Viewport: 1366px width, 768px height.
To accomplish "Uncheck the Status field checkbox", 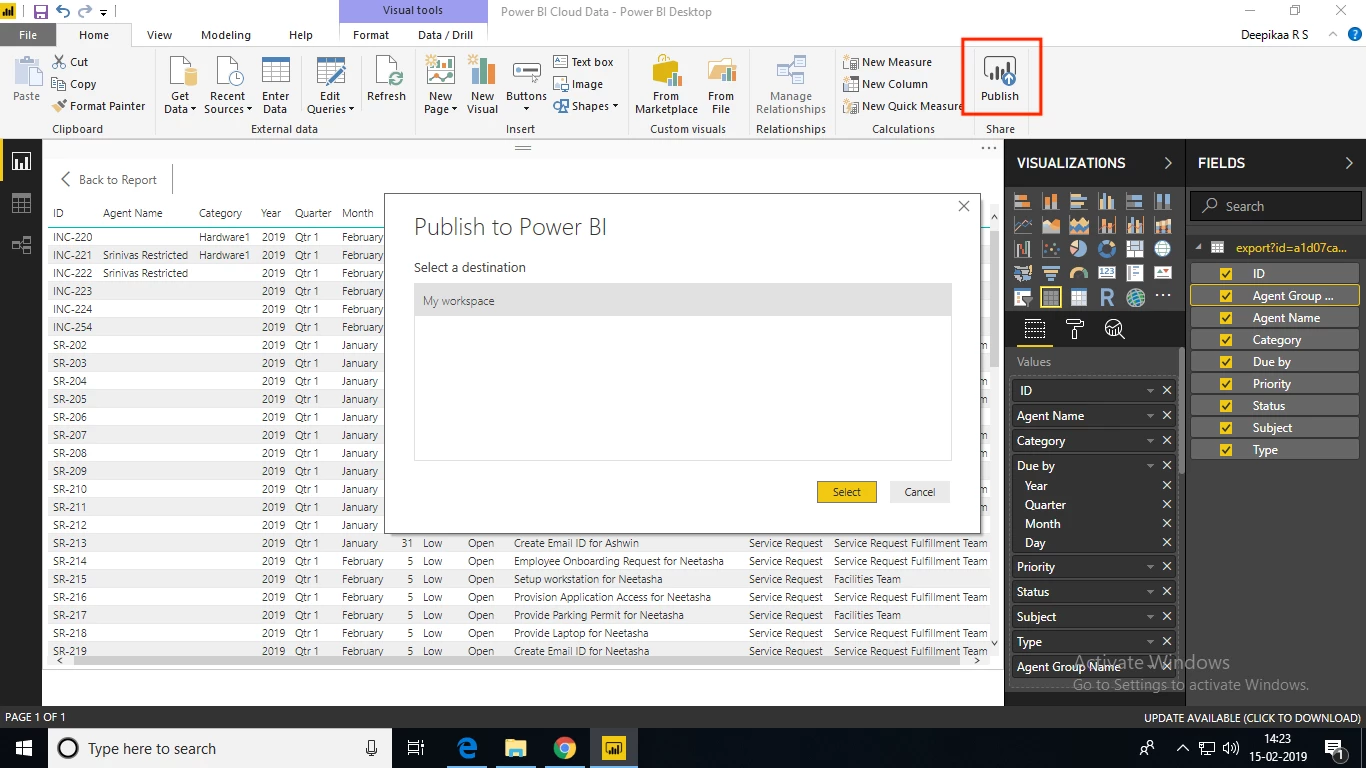I will [x=1226, y=405].
